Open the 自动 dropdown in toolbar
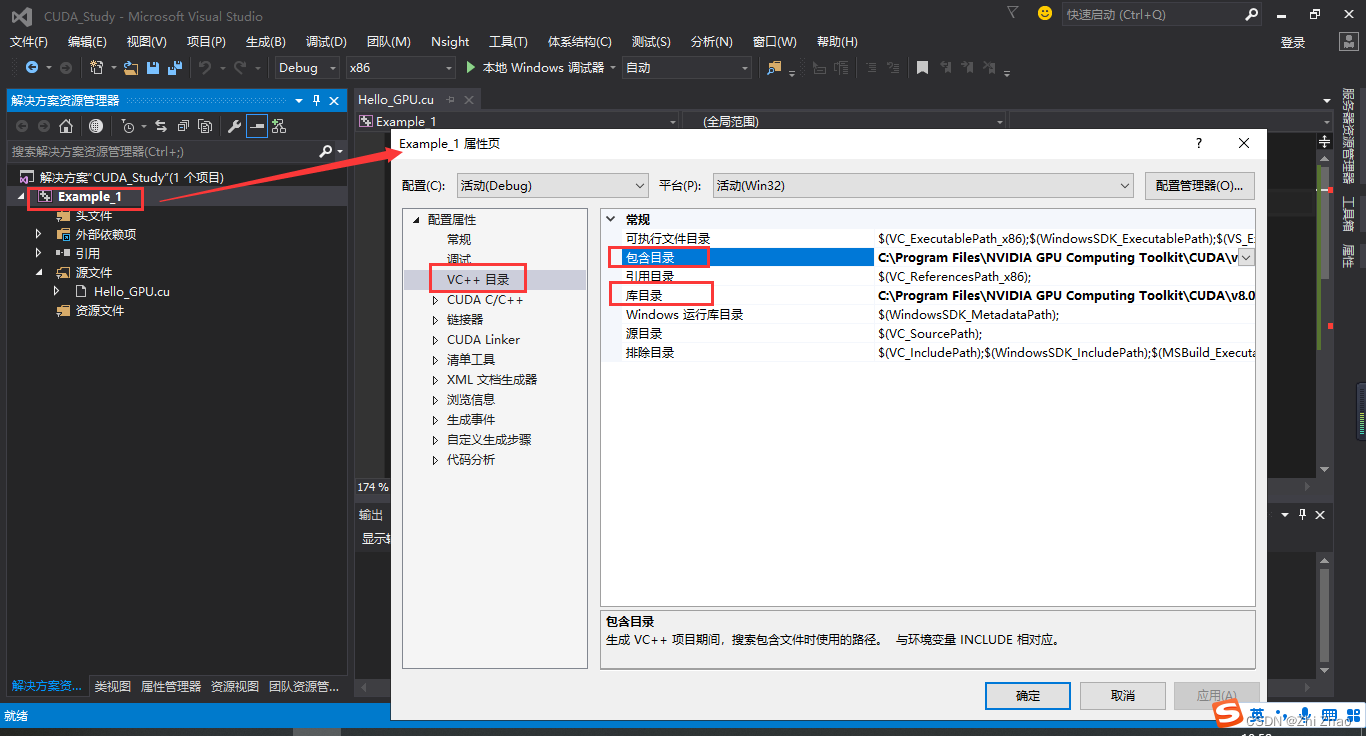This screenshot has height=736, width=1366. (x=686, y=67)
